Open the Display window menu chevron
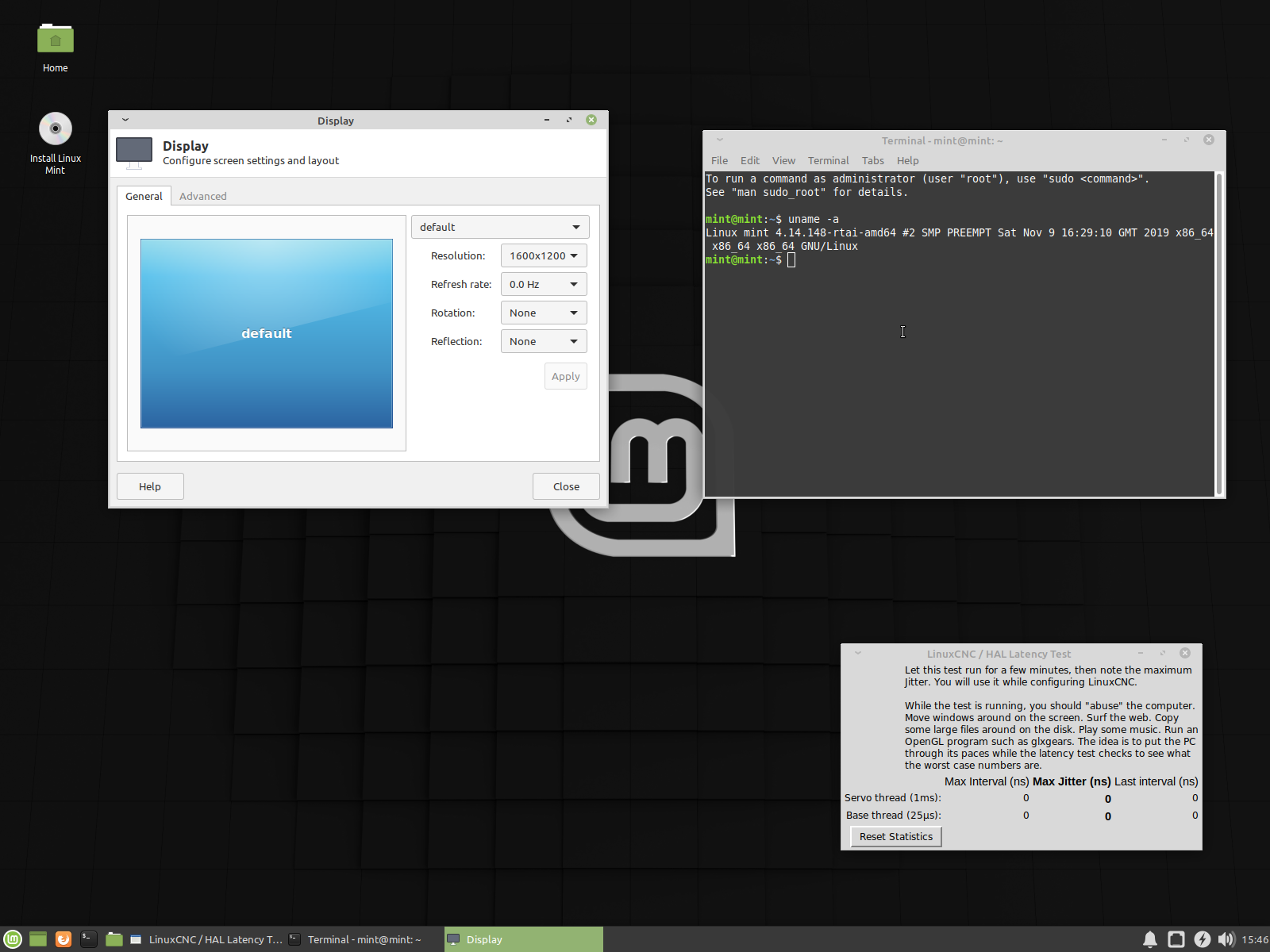Screen dimensions: 1270x952 click(x=125, y=120)
